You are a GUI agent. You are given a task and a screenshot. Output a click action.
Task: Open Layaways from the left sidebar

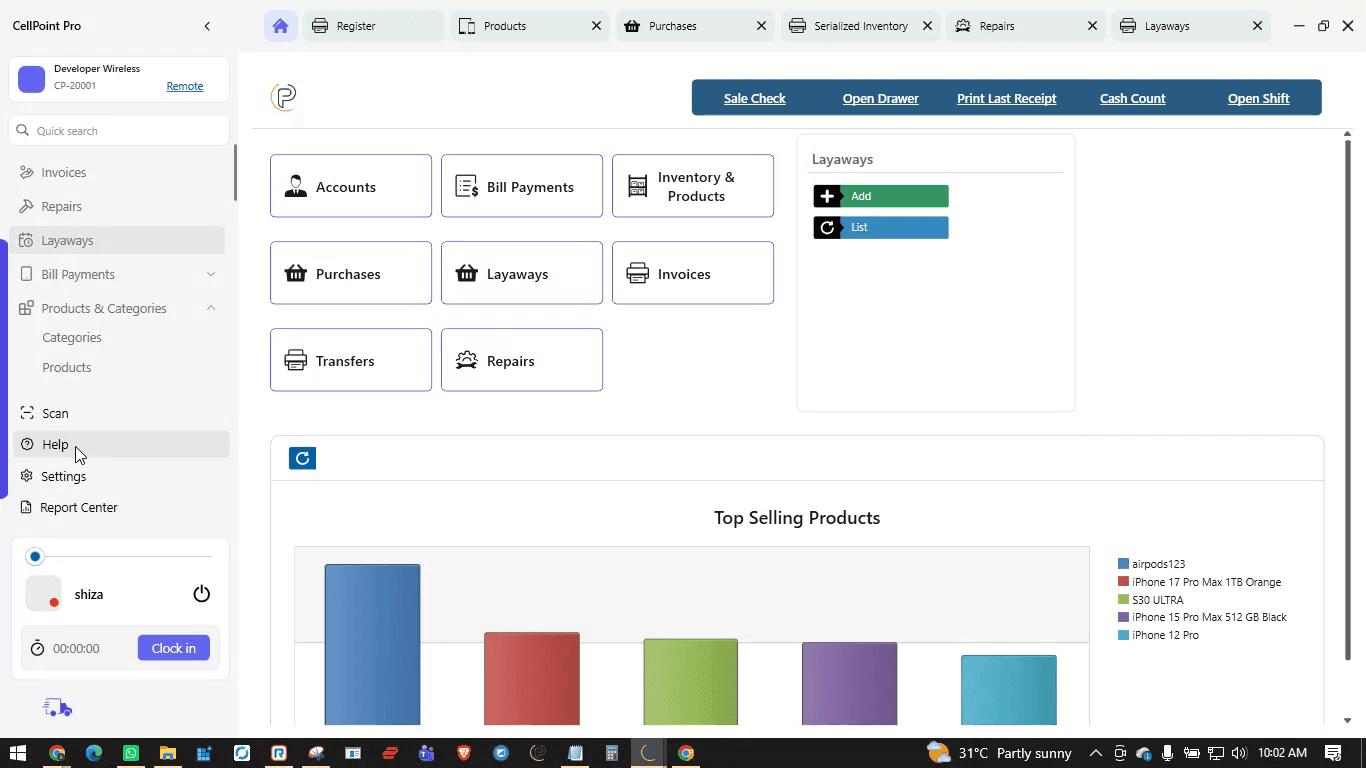click(x=118, y=240)
